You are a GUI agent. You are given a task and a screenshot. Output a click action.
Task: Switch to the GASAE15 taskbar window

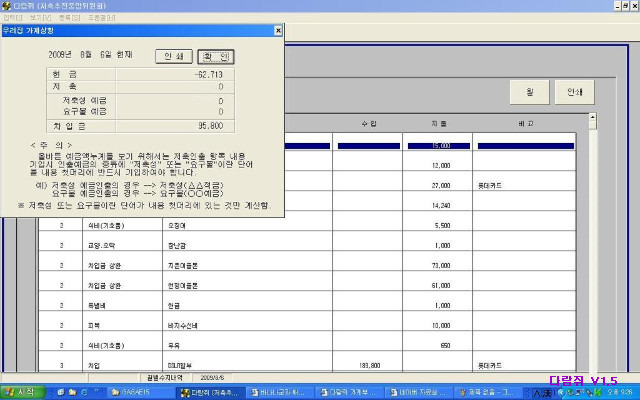click(140, 393)
